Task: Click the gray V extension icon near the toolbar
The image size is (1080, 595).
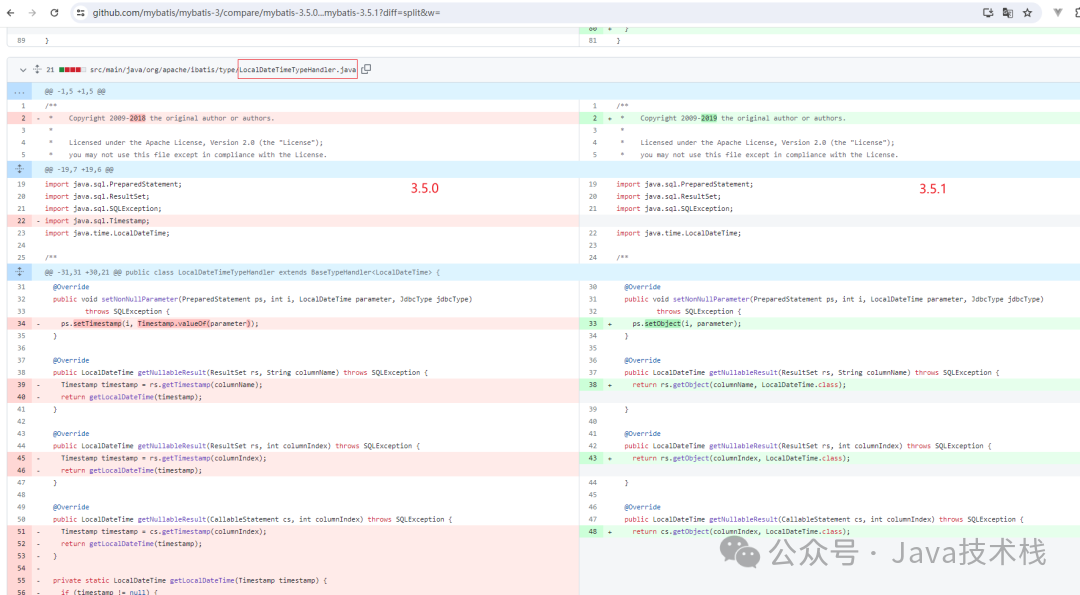Action: click(x=1056, y=13)
